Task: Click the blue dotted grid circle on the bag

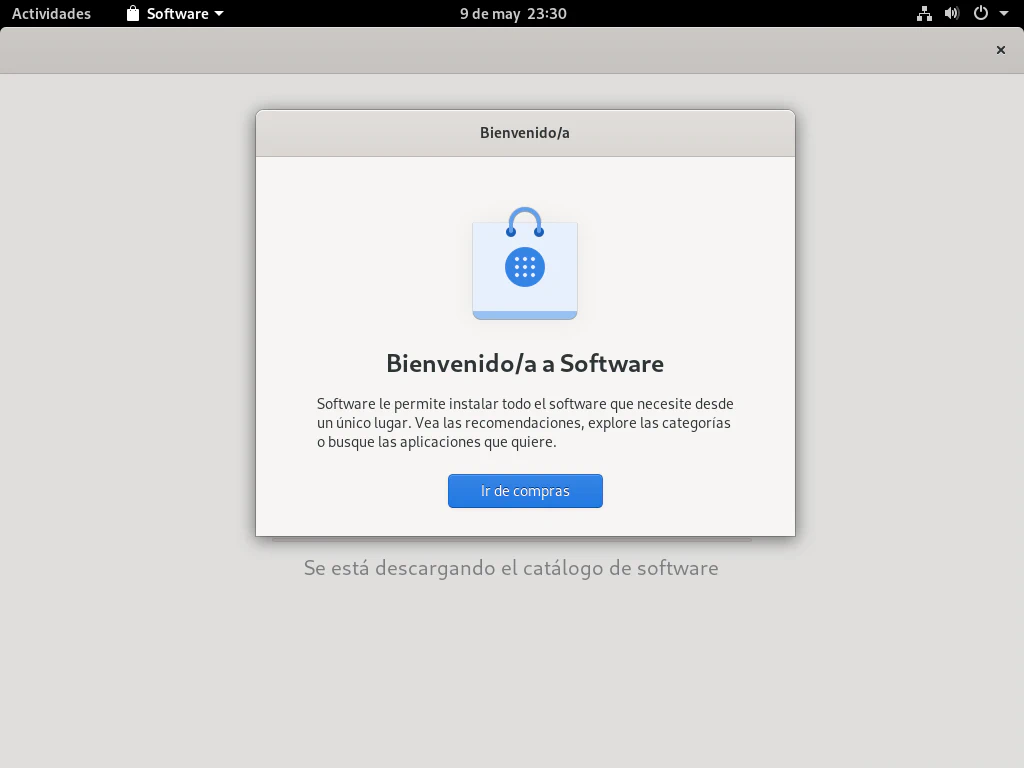Action: pos(525,266)
